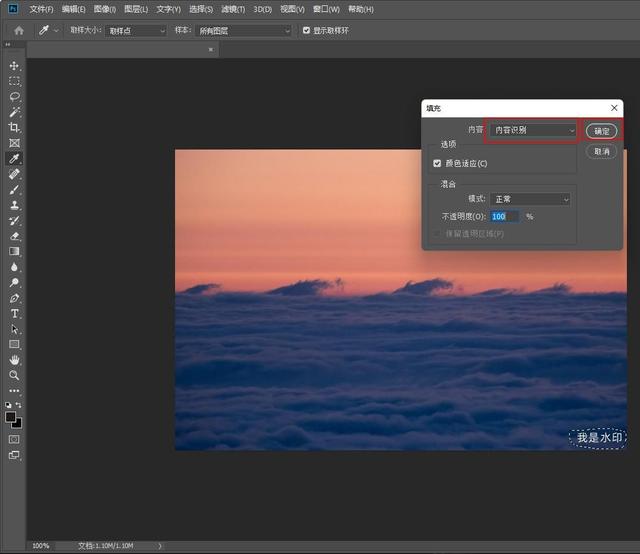This screenshot has height=554, width=640.
Task: Click the foreground color swatch
Action: (x=11, y=417)
